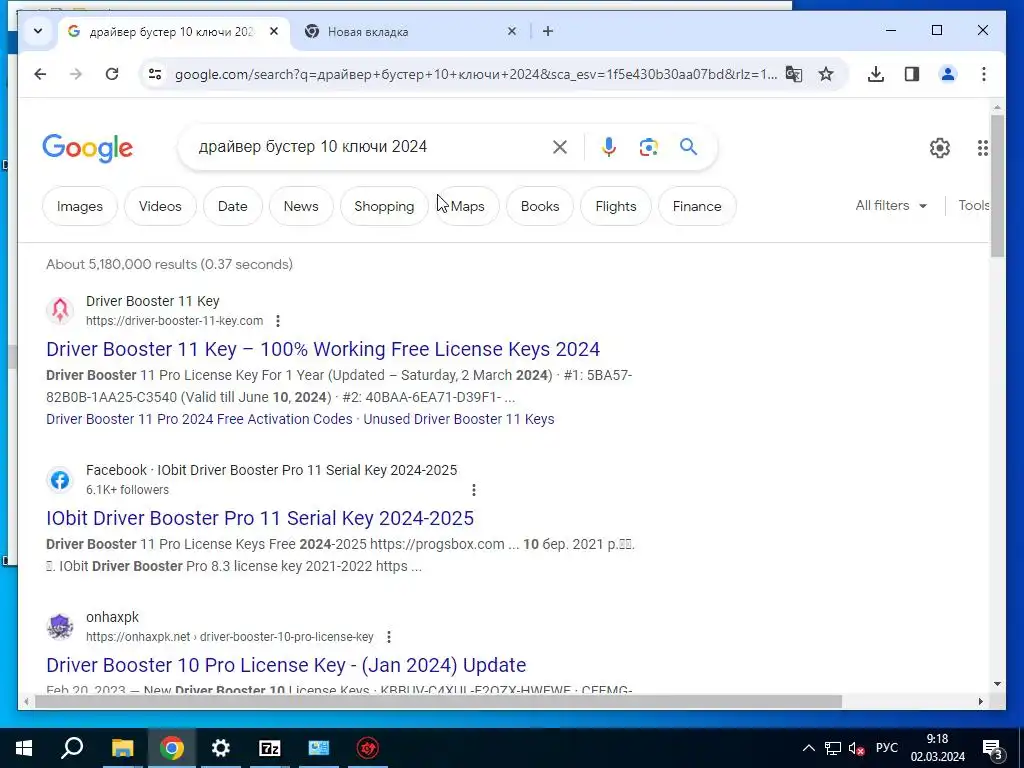Search by image with Google Lens icon
The image size is (1024, 768).
[648, 147]
